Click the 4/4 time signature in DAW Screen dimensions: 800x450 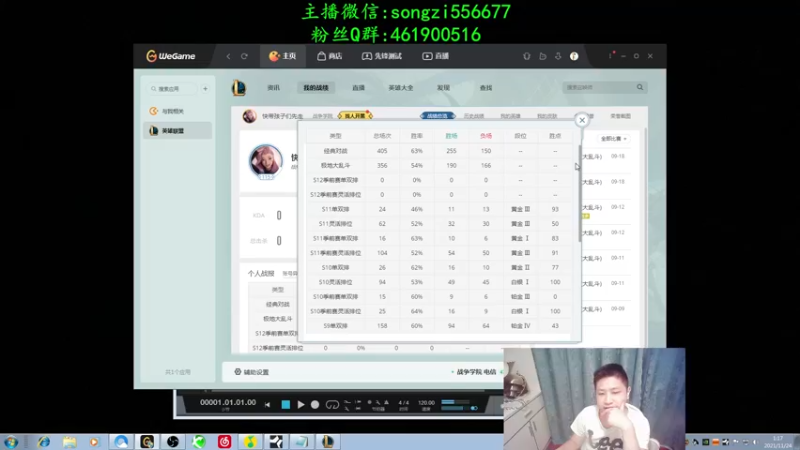pyautogui.click(x=404, y=403)
